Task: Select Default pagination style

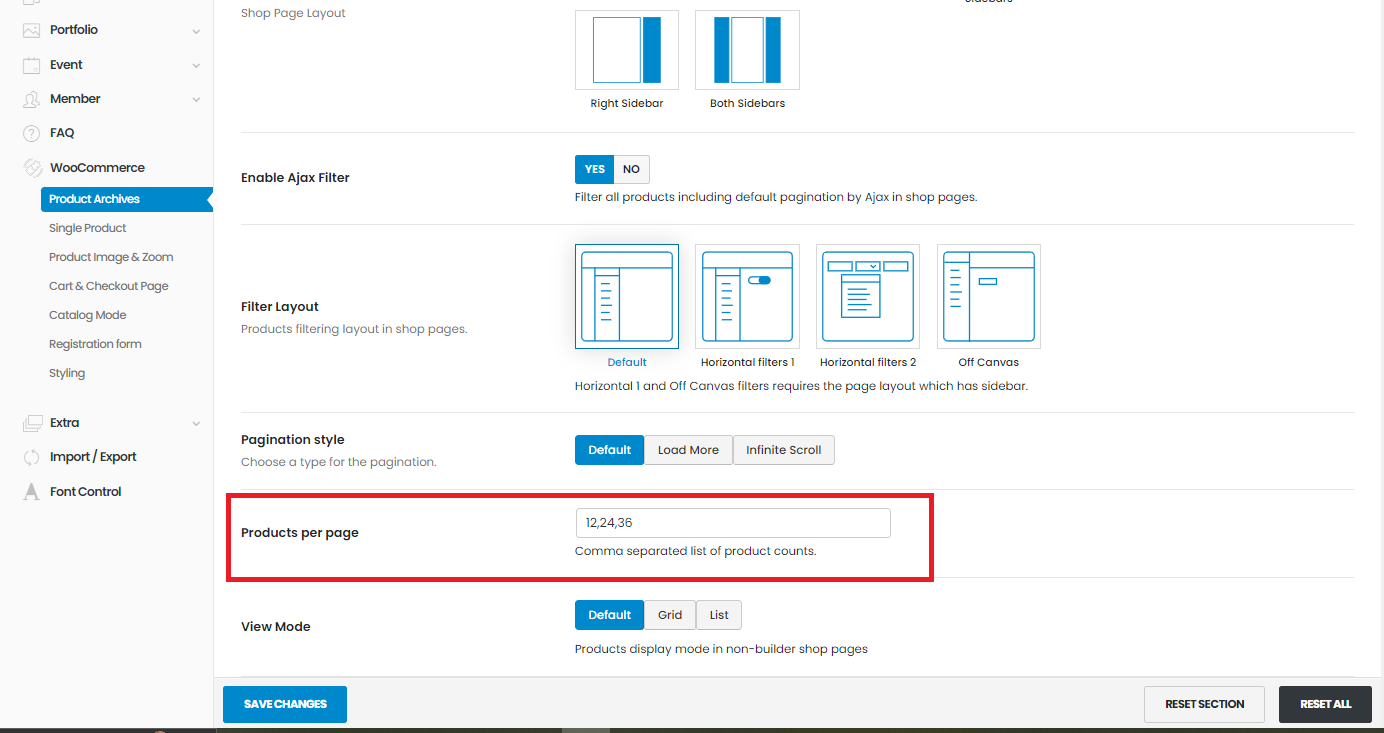Action: pos(609,450)
